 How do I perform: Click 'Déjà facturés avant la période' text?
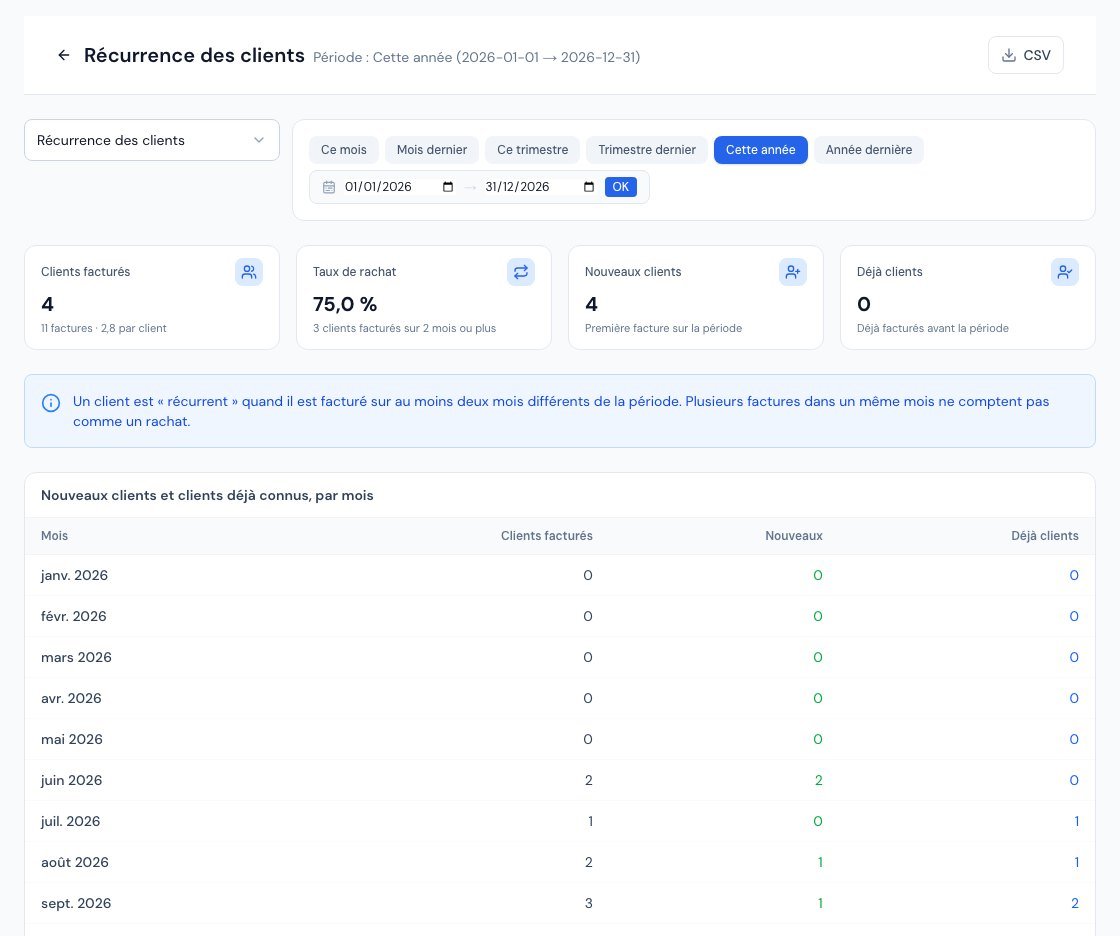coord(933,329)
